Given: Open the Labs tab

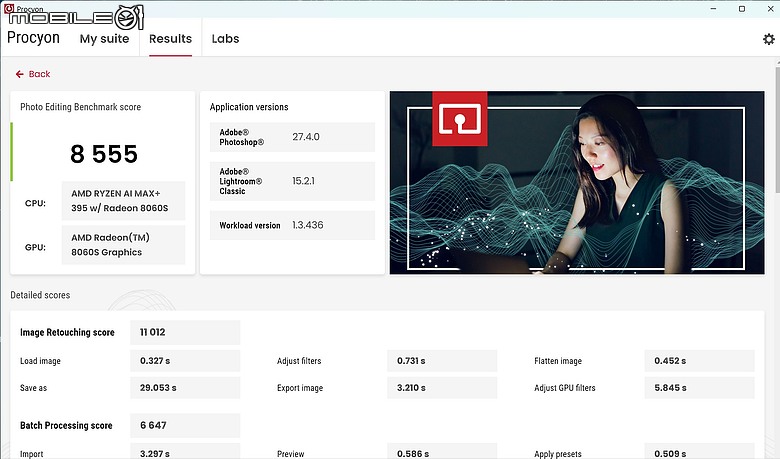Looking at the screenshot, I should pyautogui.click(x=225, y=39).
